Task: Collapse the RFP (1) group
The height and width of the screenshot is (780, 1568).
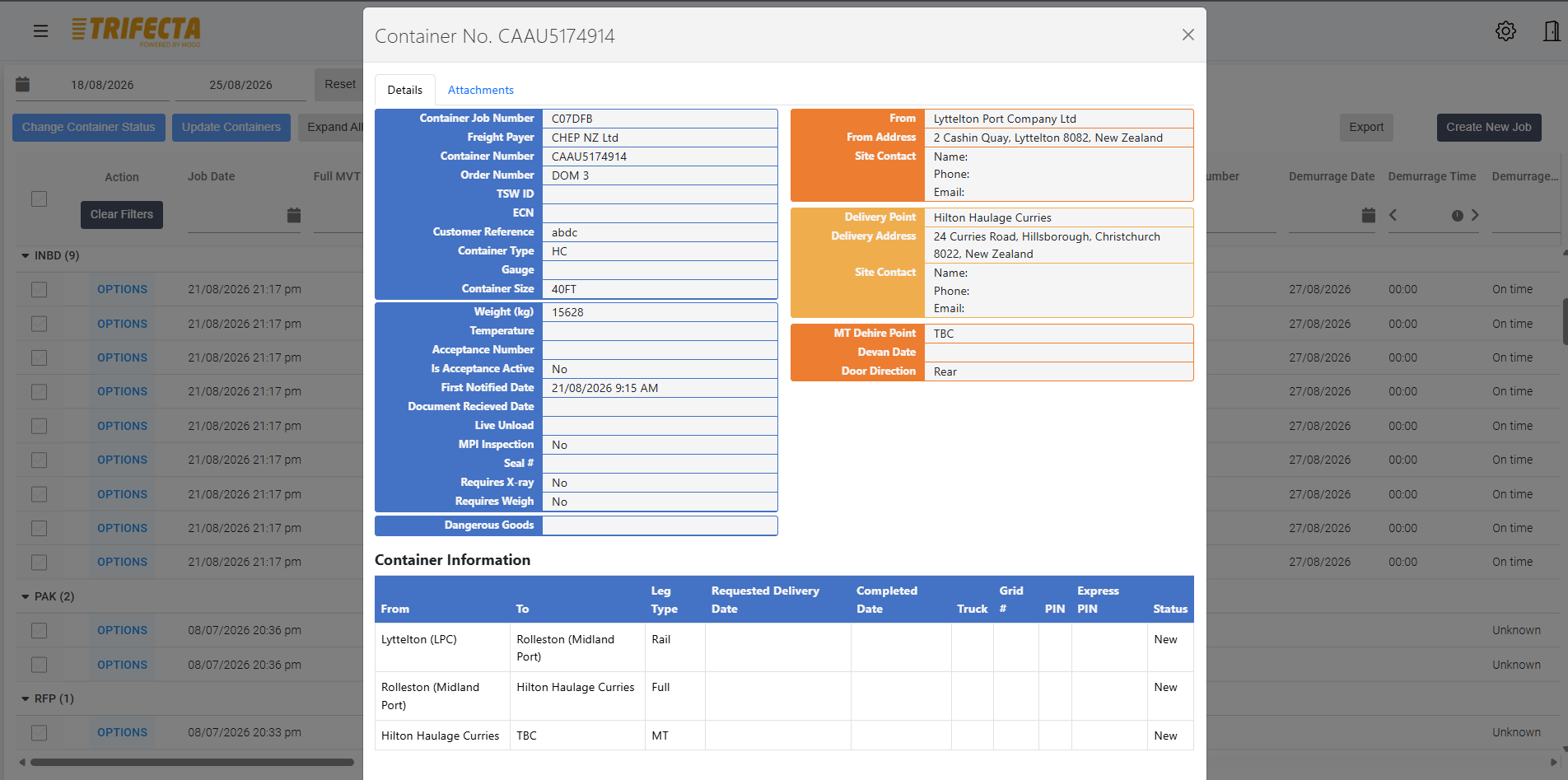Action: coord(26,698)
